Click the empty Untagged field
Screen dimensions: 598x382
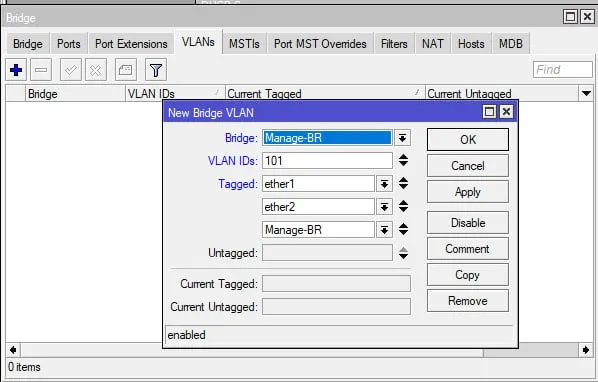pyautogui.click(x=327, y=253)
